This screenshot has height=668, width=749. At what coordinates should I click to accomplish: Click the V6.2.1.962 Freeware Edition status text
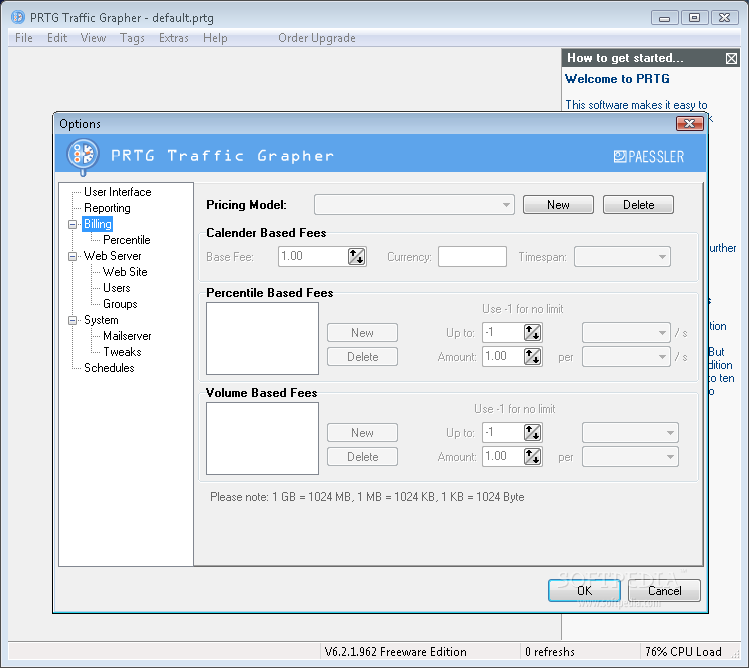(x=395, y=652)
